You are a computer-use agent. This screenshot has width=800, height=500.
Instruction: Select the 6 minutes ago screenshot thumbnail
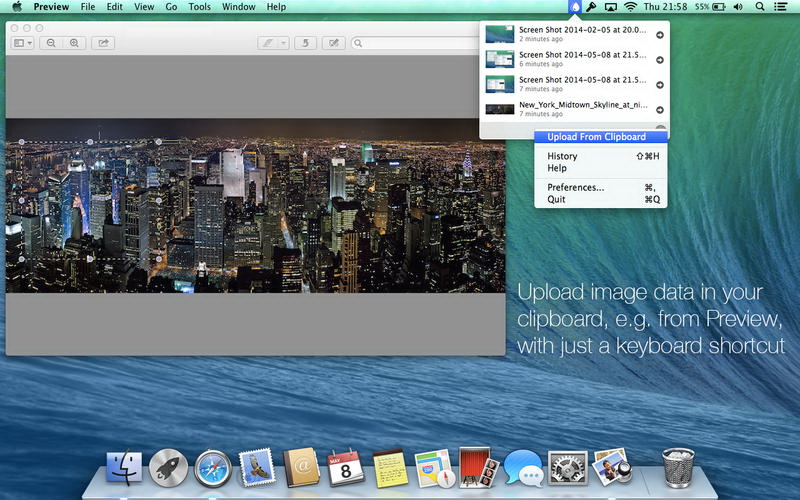[499, 59]
